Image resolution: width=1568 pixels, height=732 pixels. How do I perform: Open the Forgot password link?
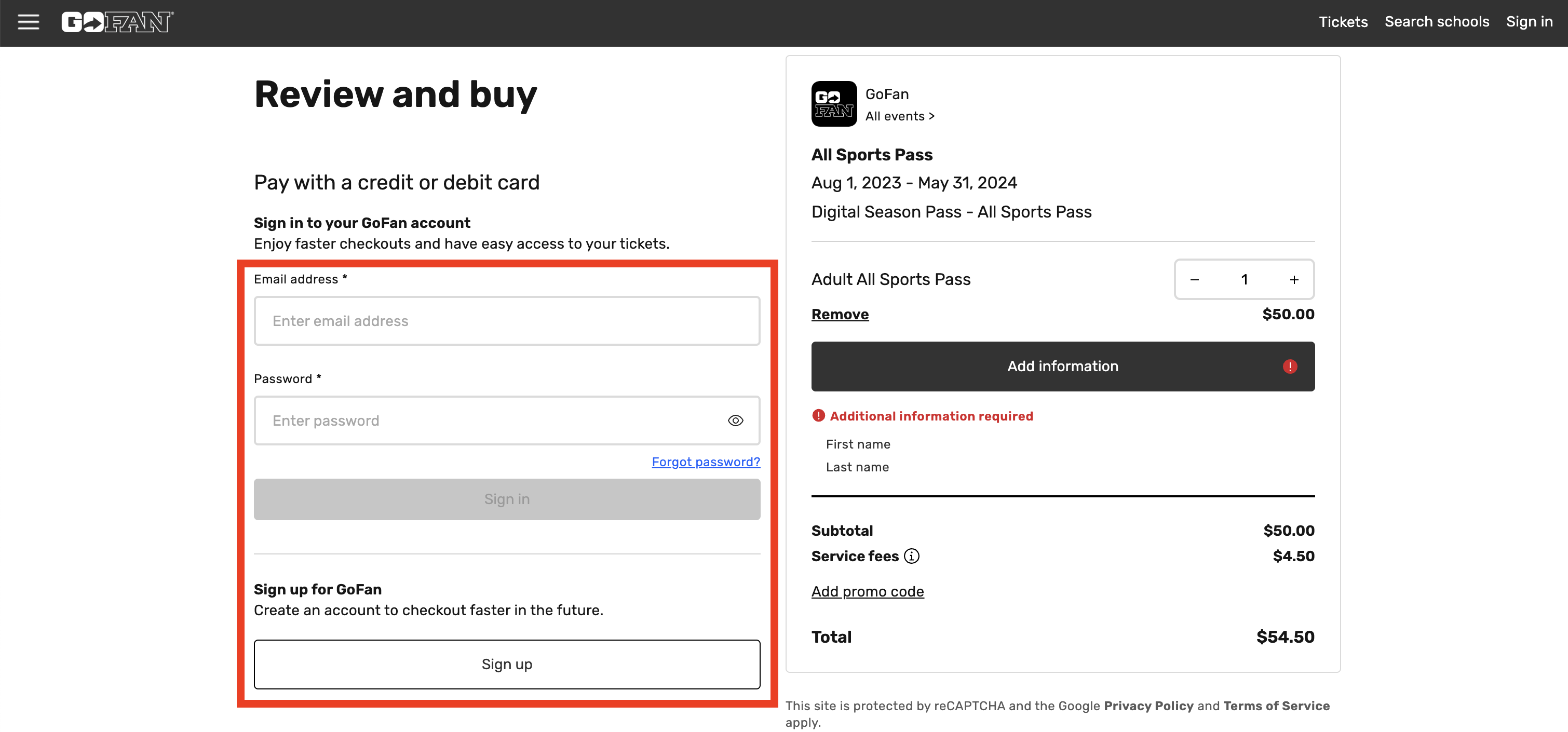706,462
